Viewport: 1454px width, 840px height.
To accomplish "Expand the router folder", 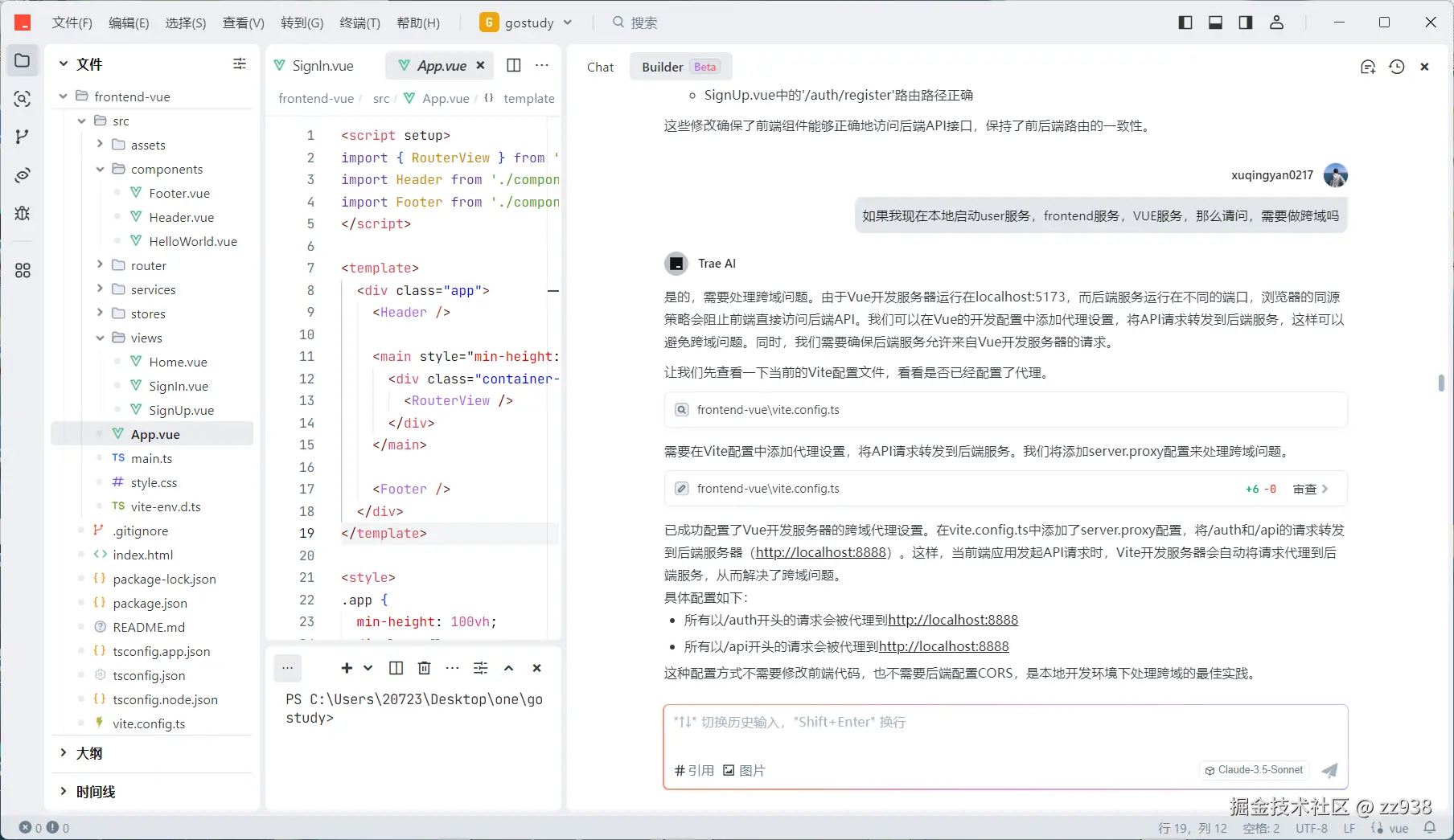I will (x=100, y=265).
